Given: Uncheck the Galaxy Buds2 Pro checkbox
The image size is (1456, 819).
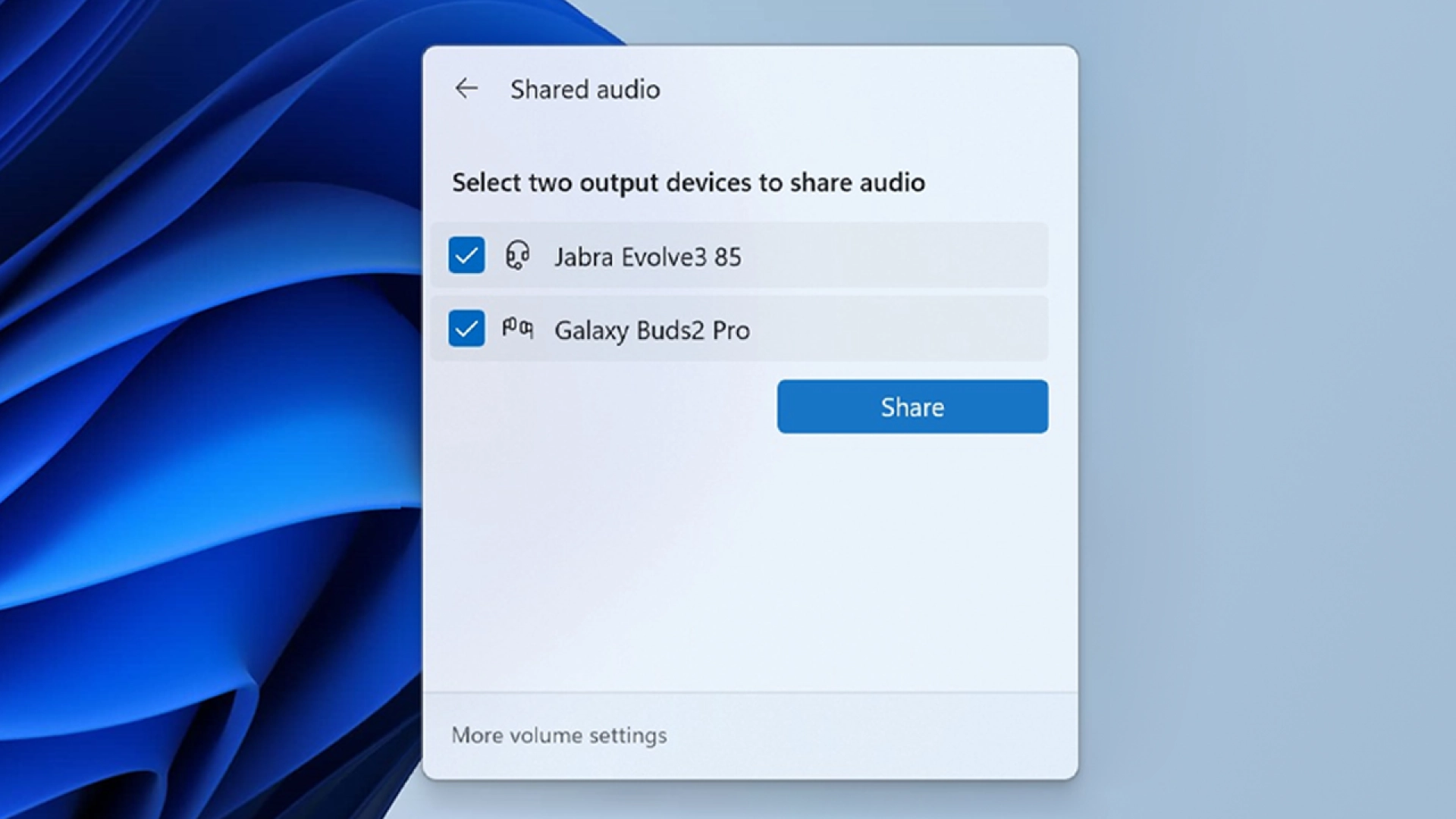Looking at the screenshot, I should click(466, 328).
